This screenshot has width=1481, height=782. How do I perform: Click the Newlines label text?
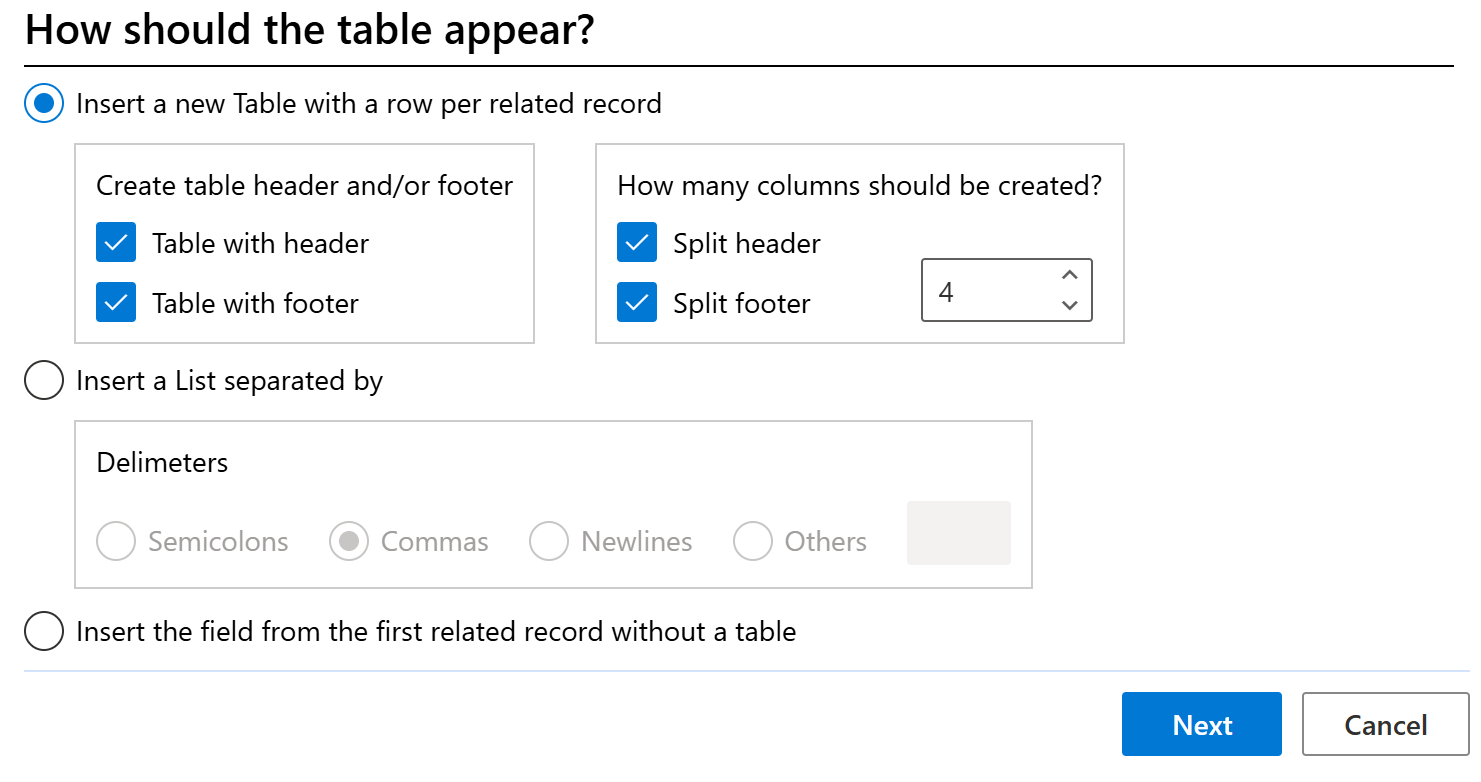point(636,542)
